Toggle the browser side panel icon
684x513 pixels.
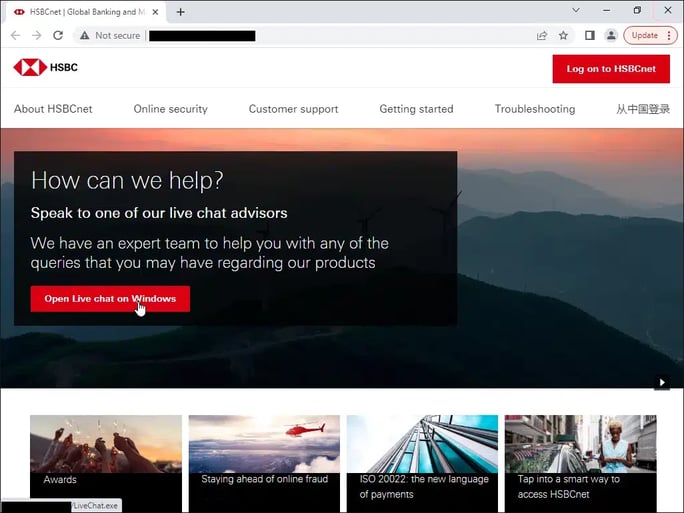click(x=589, y=35)
